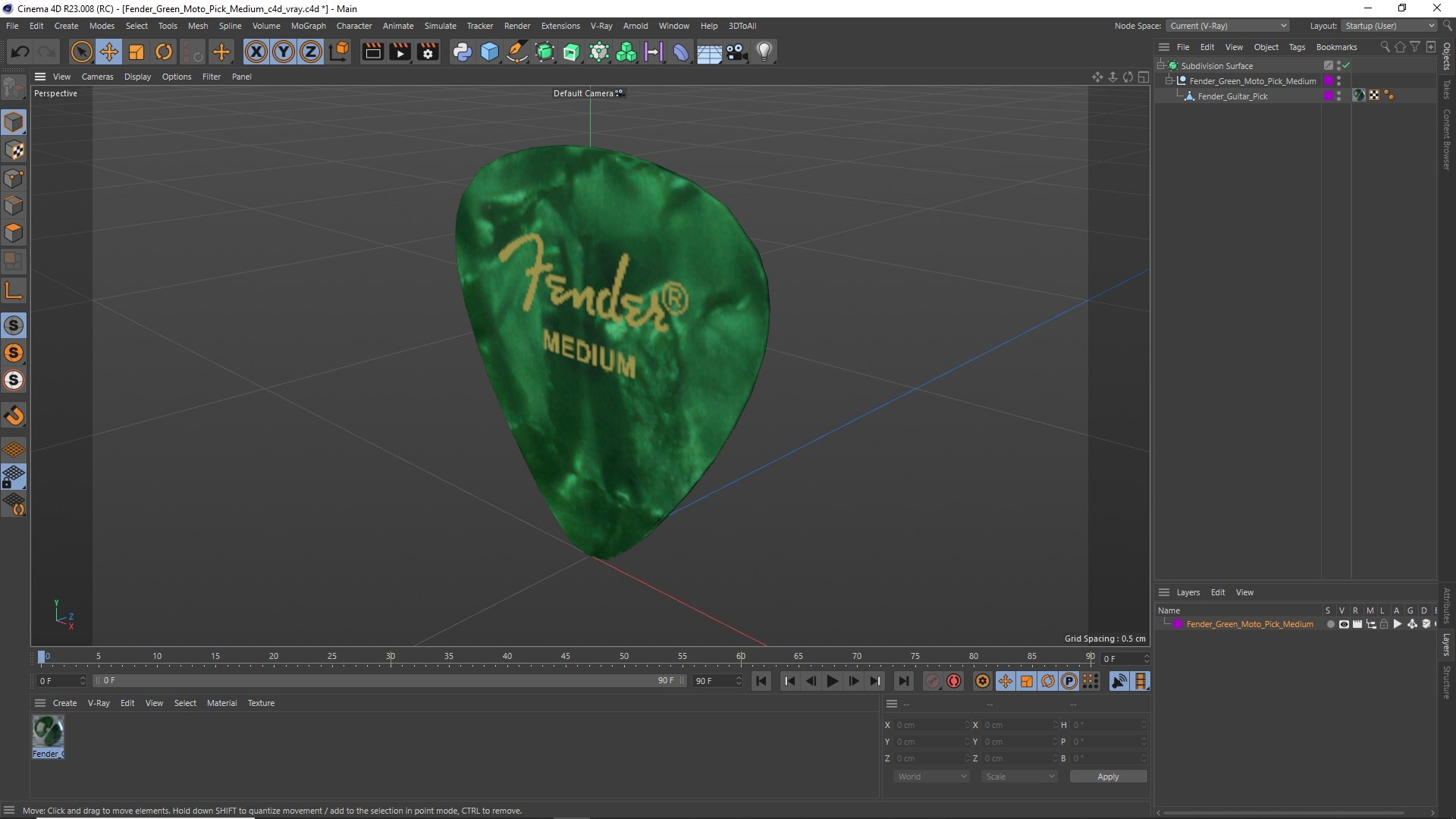Open the material manager Texture menu

[x=261, y=703]
